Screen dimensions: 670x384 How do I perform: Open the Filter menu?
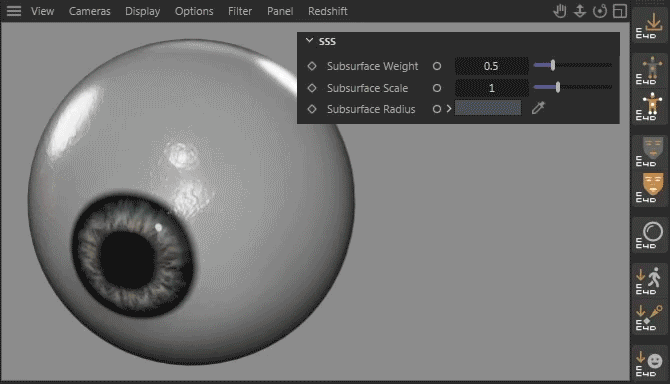240,11
